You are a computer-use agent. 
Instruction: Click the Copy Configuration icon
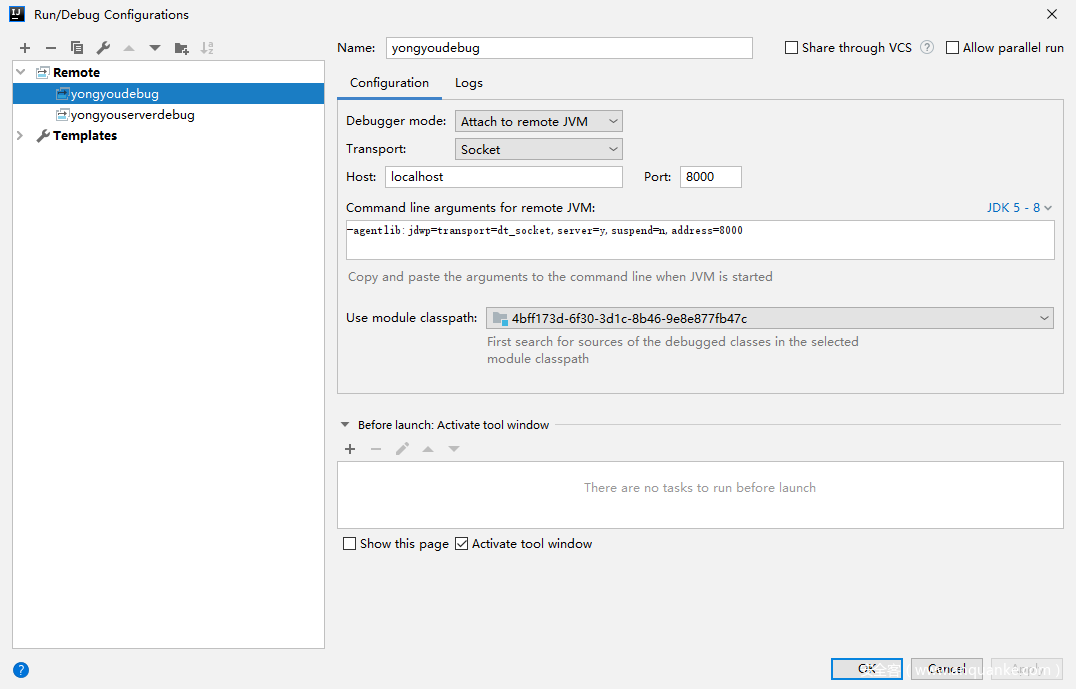(77, 48)
